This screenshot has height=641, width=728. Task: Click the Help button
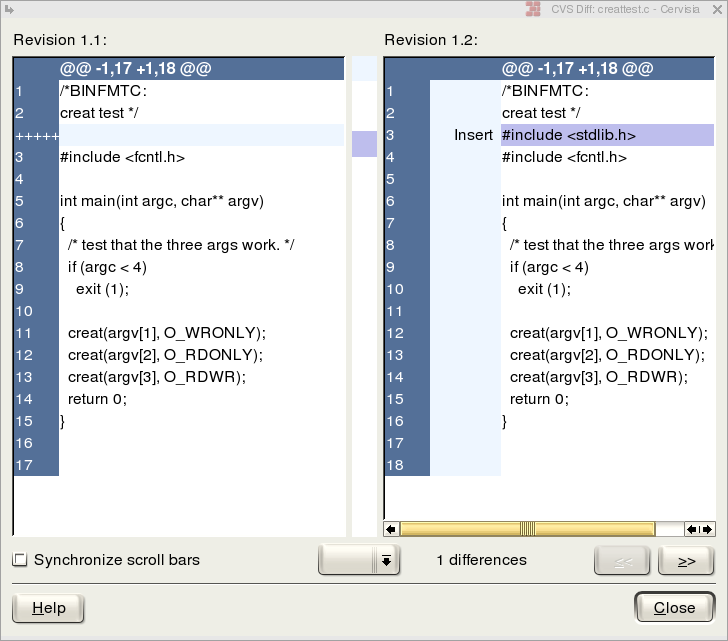[48, 608]
